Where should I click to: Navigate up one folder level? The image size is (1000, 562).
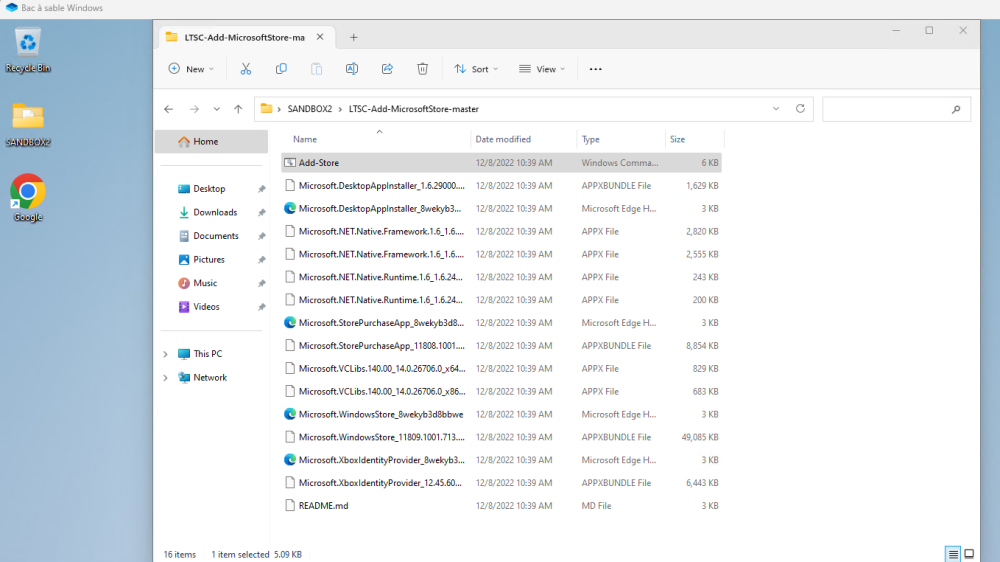point(238,109)
